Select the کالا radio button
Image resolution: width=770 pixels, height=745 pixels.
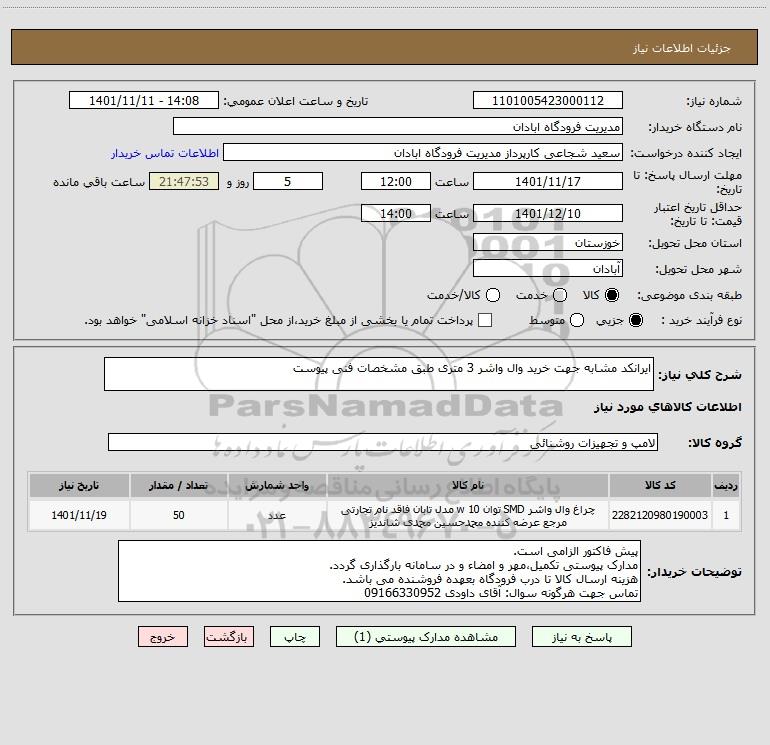pyautogui.click(x=612, y=295)
